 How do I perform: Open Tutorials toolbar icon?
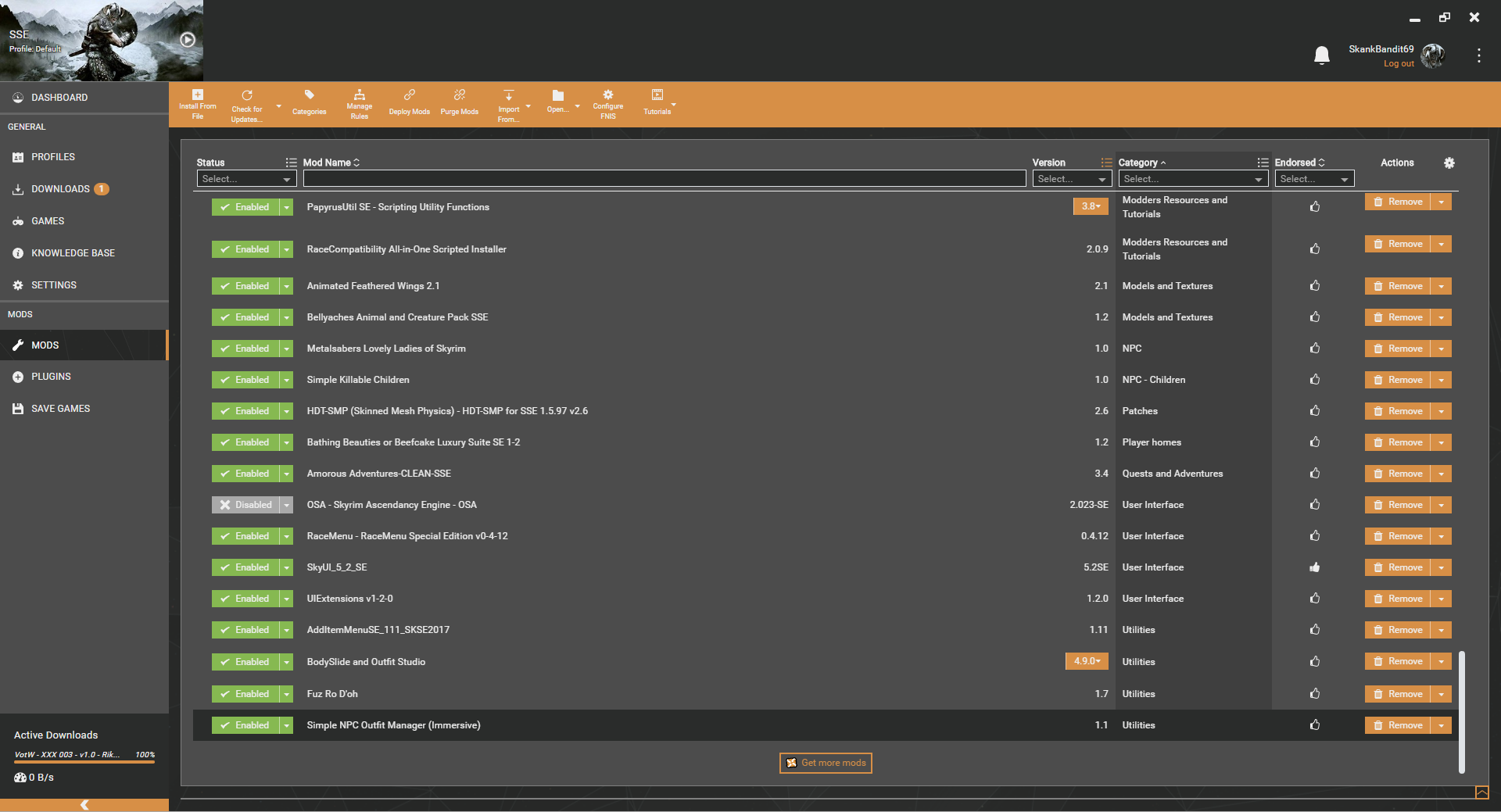(x=657, y=95)
